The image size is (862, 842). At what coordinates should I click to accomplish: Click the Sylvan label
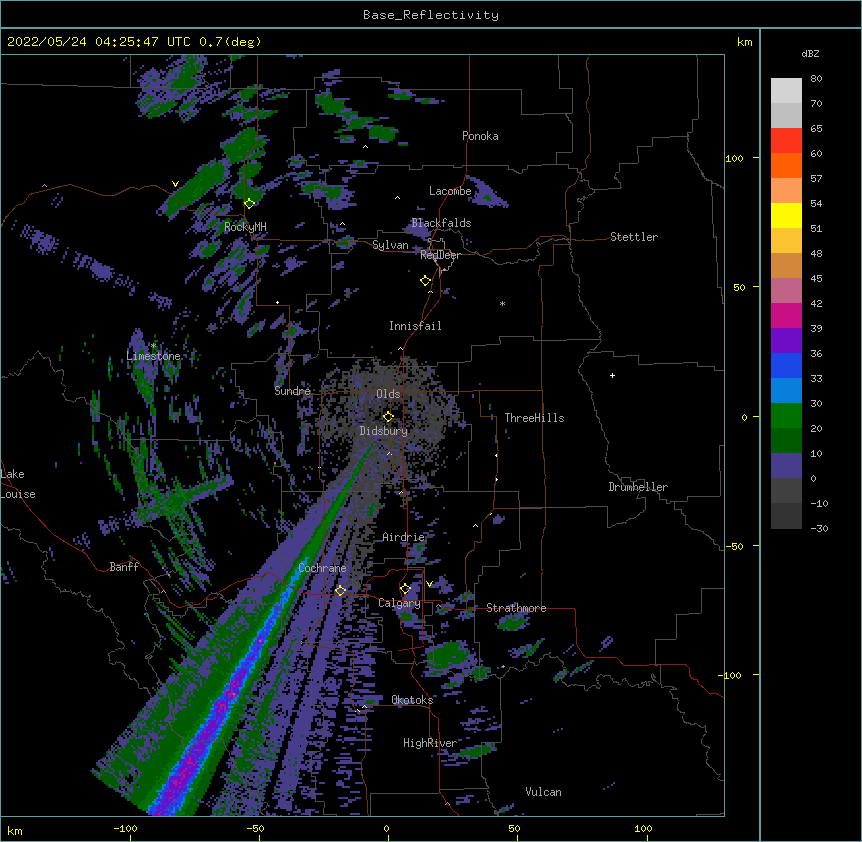point(390,245)
